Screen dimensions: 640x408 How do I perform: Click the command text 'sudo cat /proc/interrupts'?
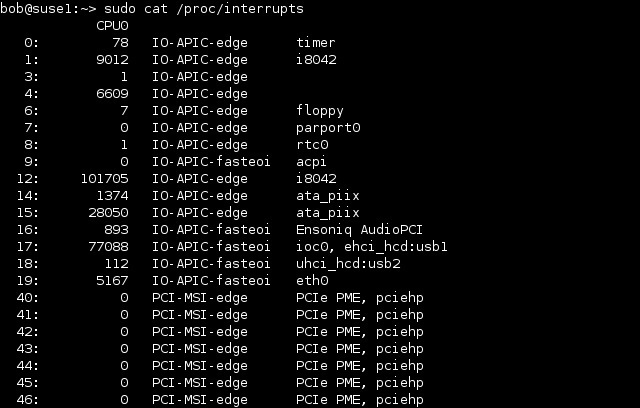(204, 9)
